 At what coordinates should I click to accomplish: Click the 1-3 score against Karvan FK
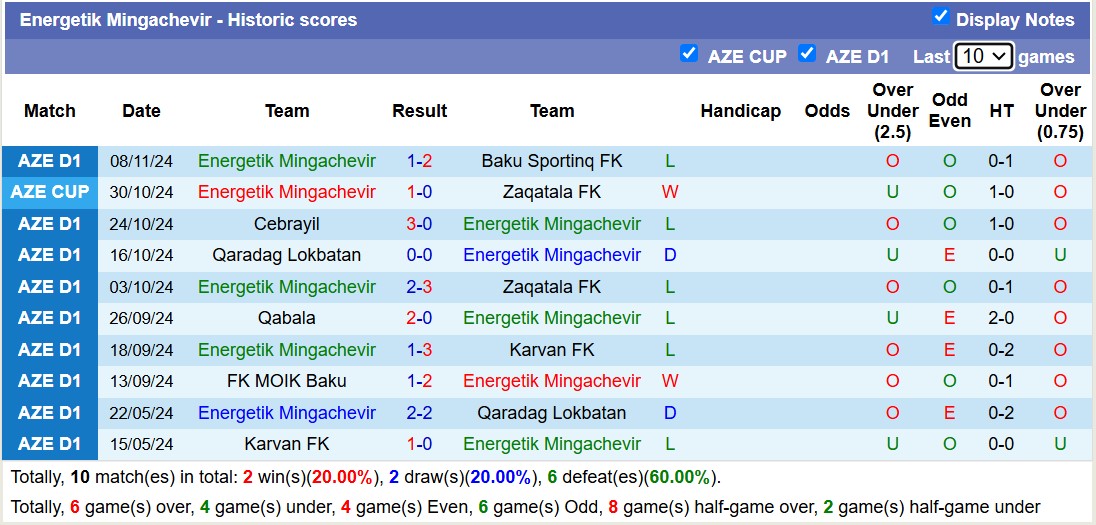tap(419, 350)
